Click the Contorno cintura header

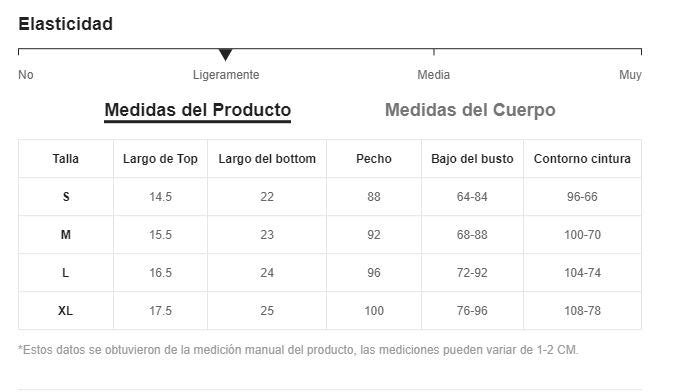click(x=582, y=159)
